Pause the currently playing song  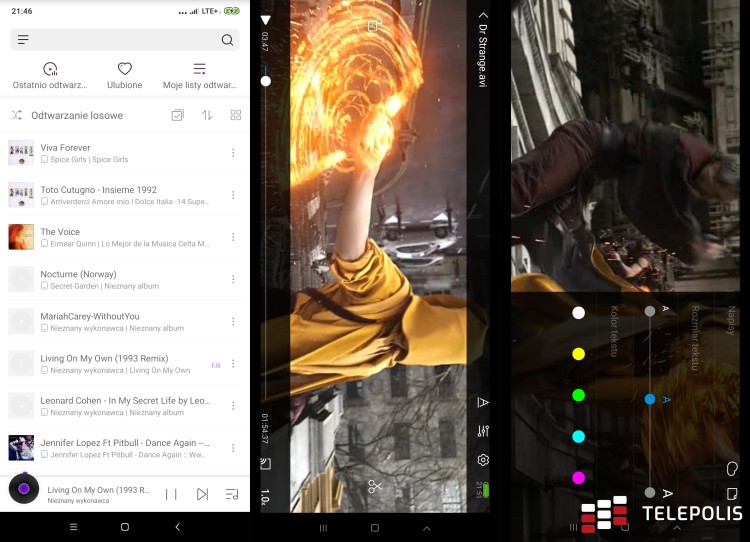[171, 494]
